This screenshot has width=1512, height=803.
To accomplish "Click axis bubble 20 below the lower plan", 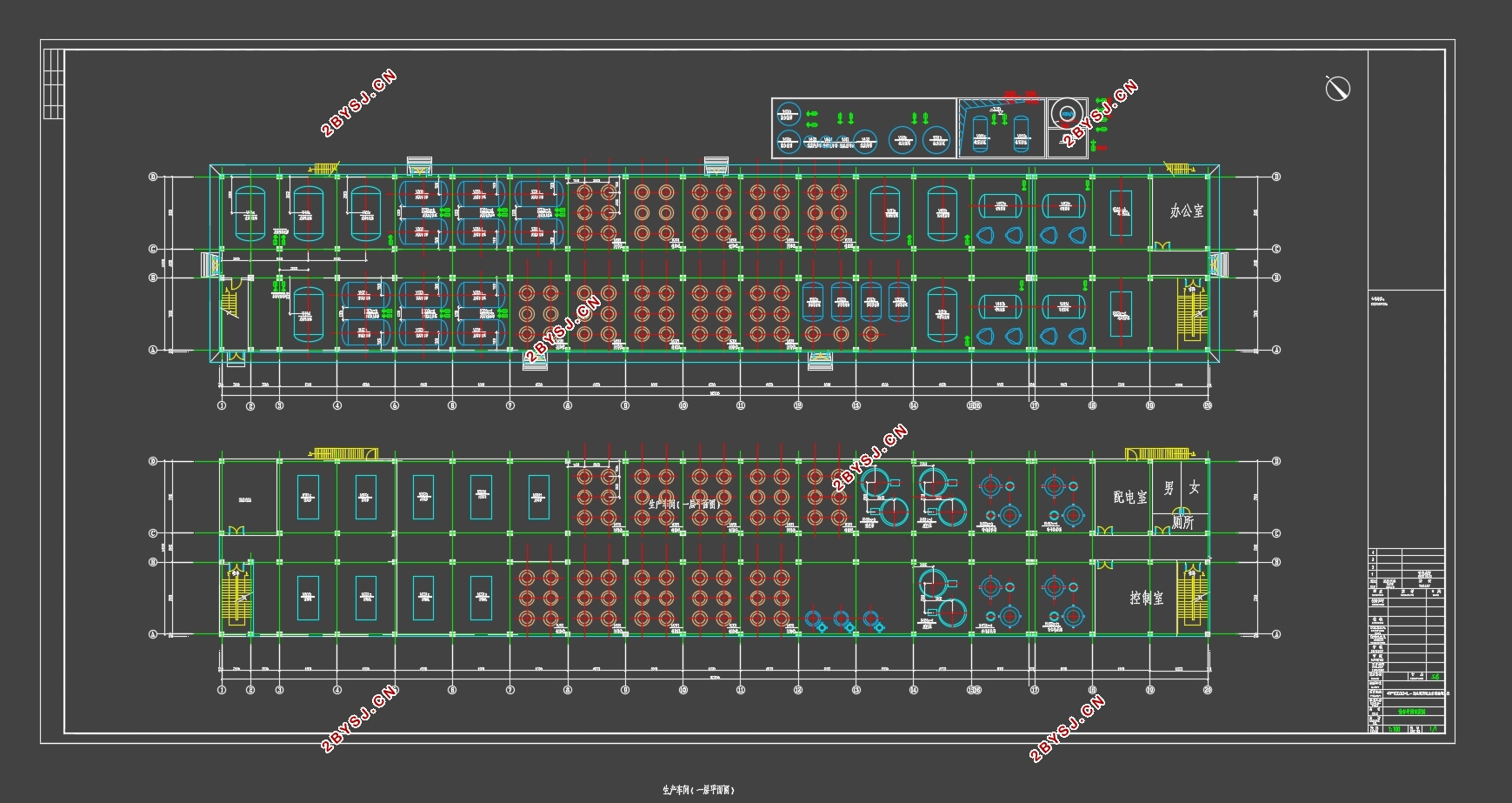I will [1208, 690].
